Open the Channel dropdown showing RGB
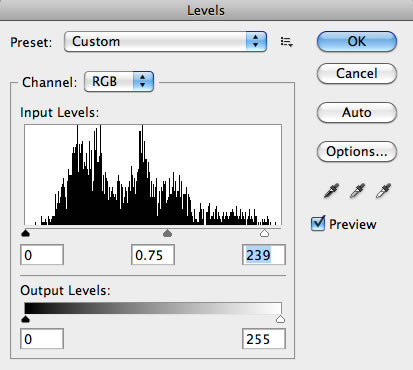The width and height of the screenshot is (413, 370). pyautogui.click(x=119, y=81)
